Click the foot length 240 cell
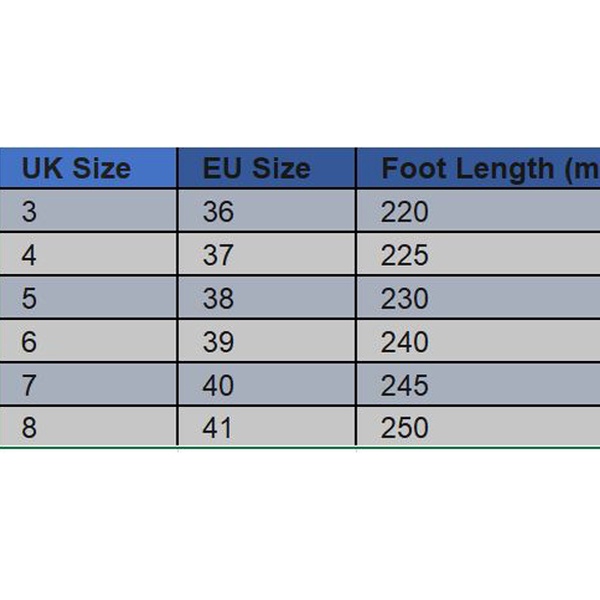The width and height of the screenshot is (600, 600). tap(478, 342)
